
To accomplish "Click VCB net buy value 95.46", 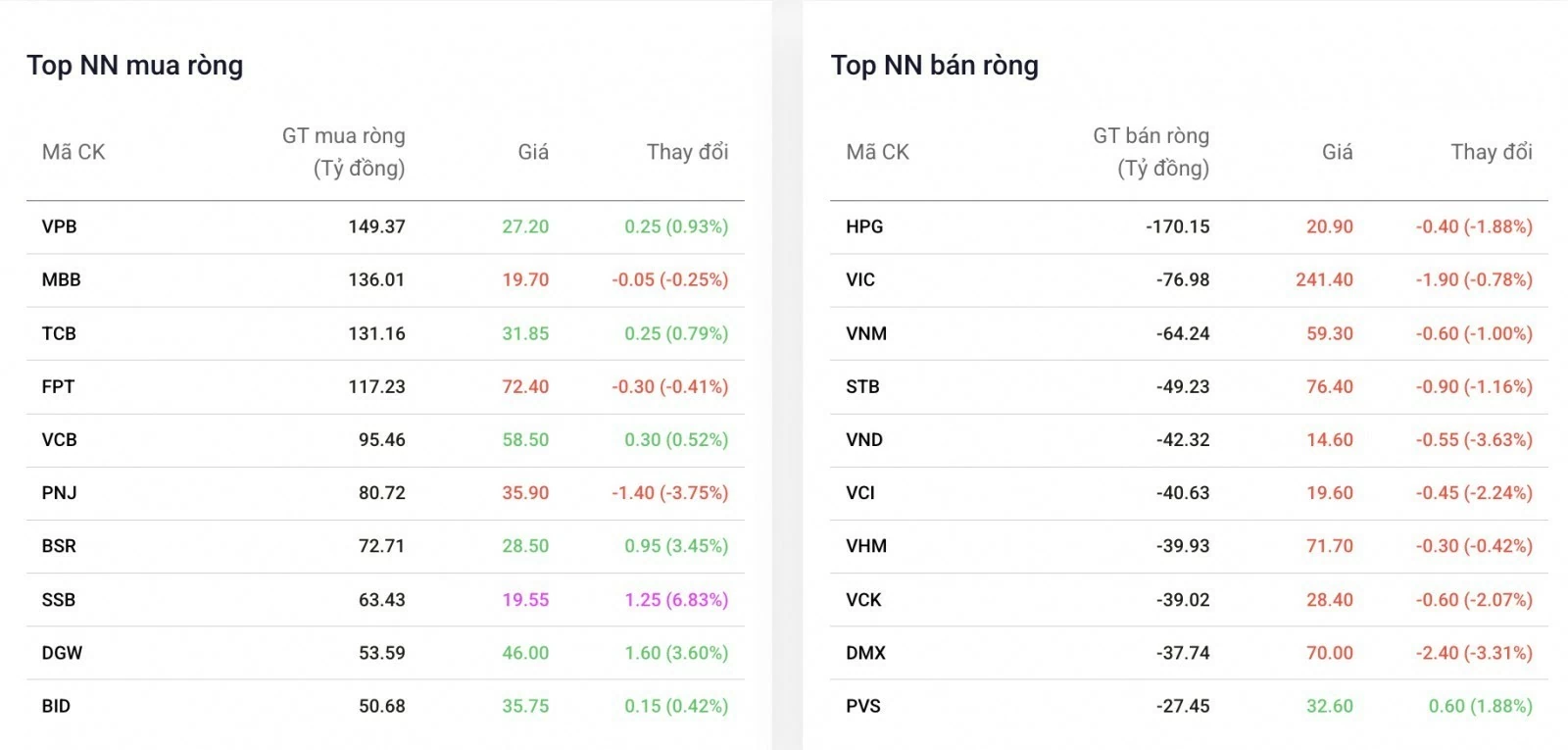I will pos(381,439).
